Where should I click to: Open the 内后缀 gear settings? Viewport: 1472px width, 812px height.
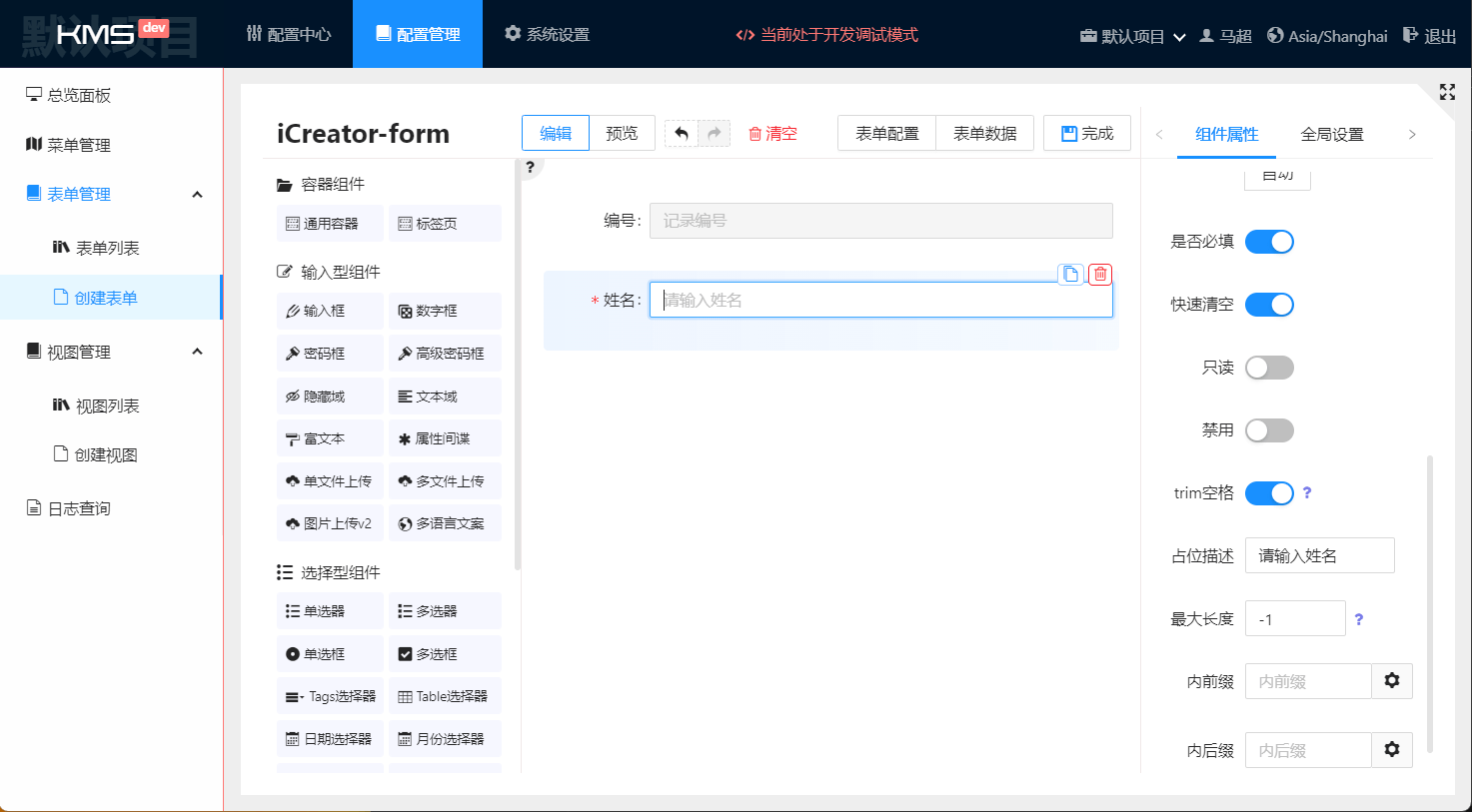tap(1391, 750)
